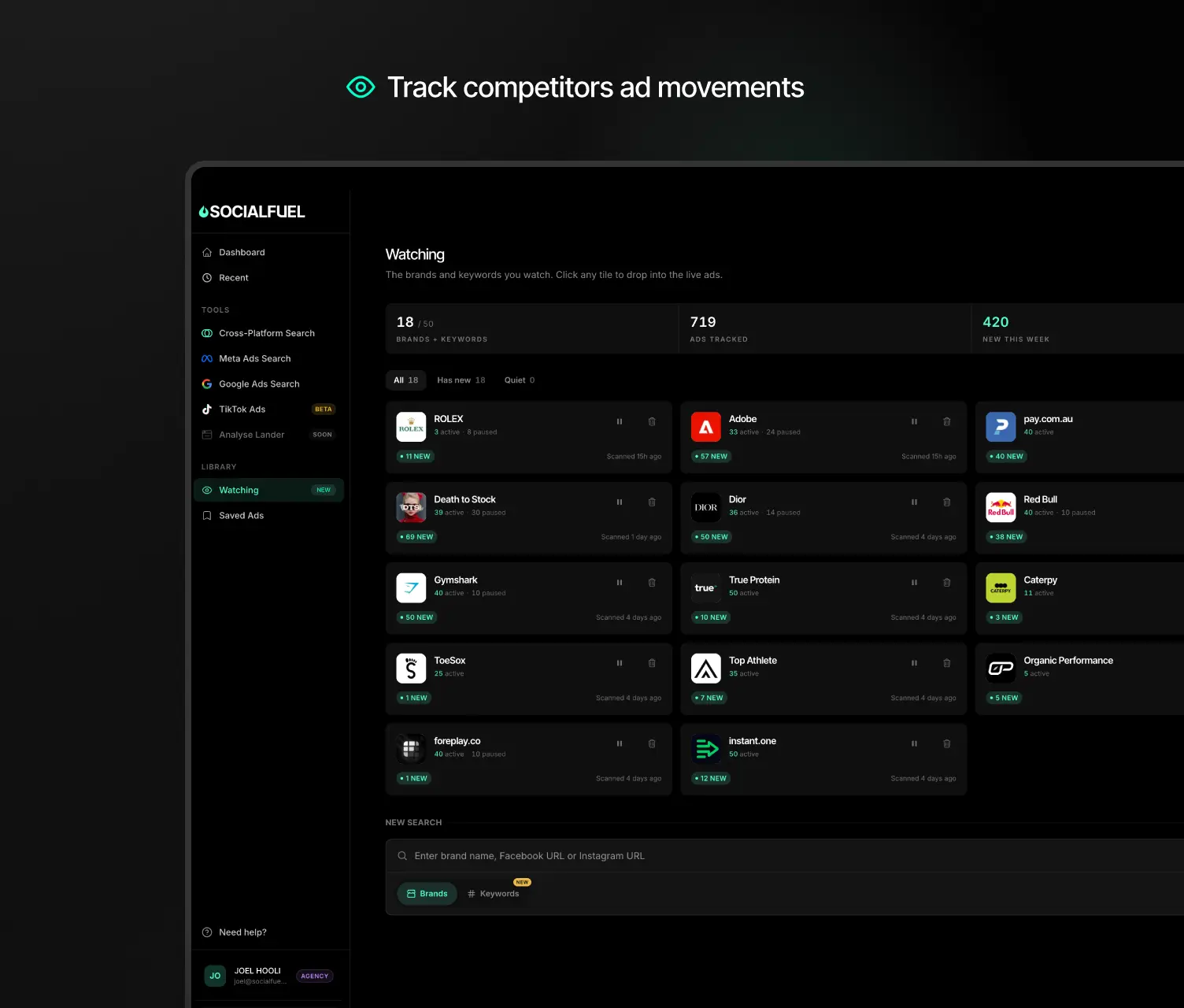
Task: Filter tiles by Quiet
Action: [x=520, y=380]
